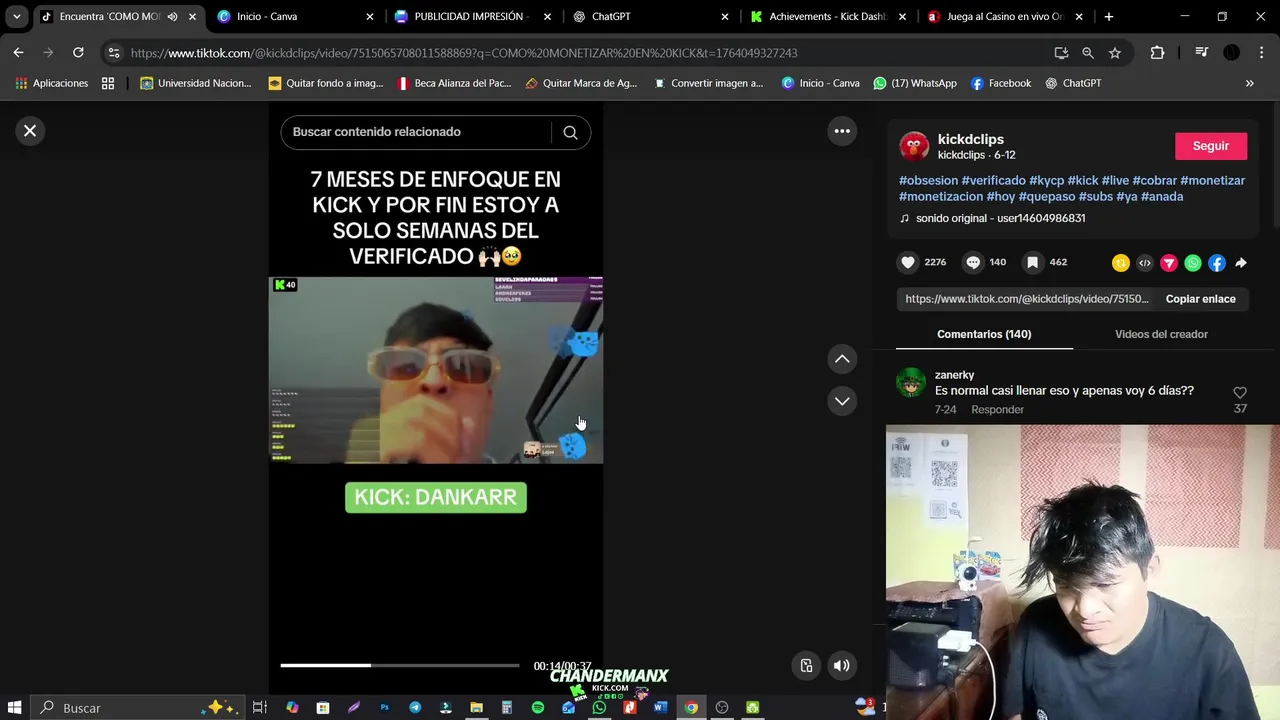Reload the page

pyautogui.click(x=78, y=53)
